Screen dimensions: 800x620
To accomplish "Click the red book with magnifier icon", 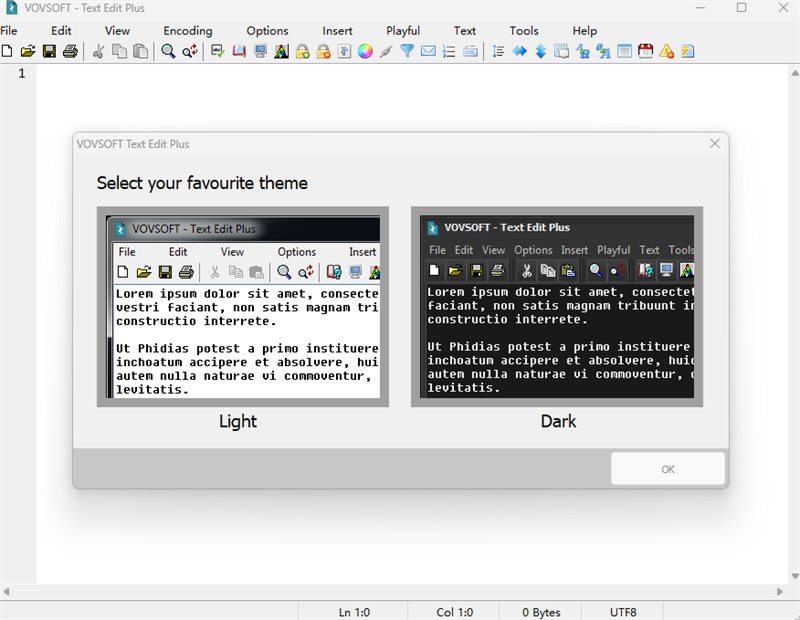I will tap(239, 51).
